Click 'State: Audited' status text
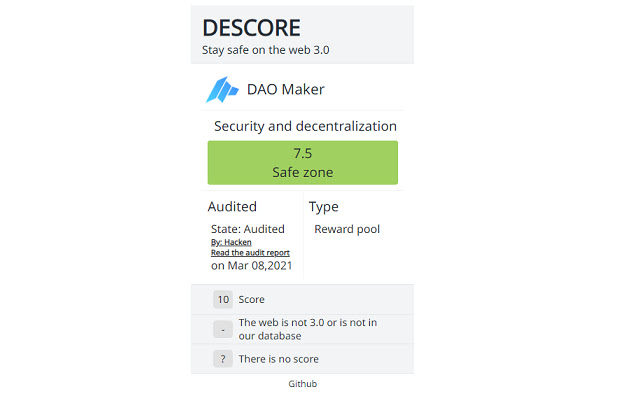640x400 pixels. tap(248, 229)
